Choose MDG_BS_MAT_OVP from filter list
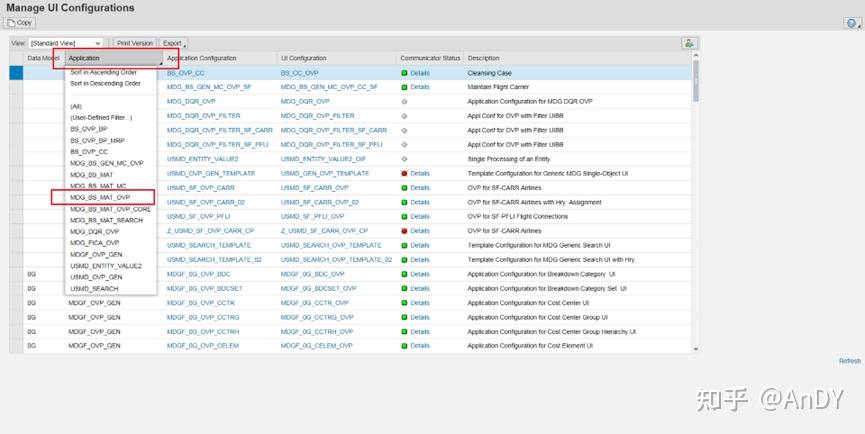This screenshot has height=434, width=865. click(x=100, y=197)
